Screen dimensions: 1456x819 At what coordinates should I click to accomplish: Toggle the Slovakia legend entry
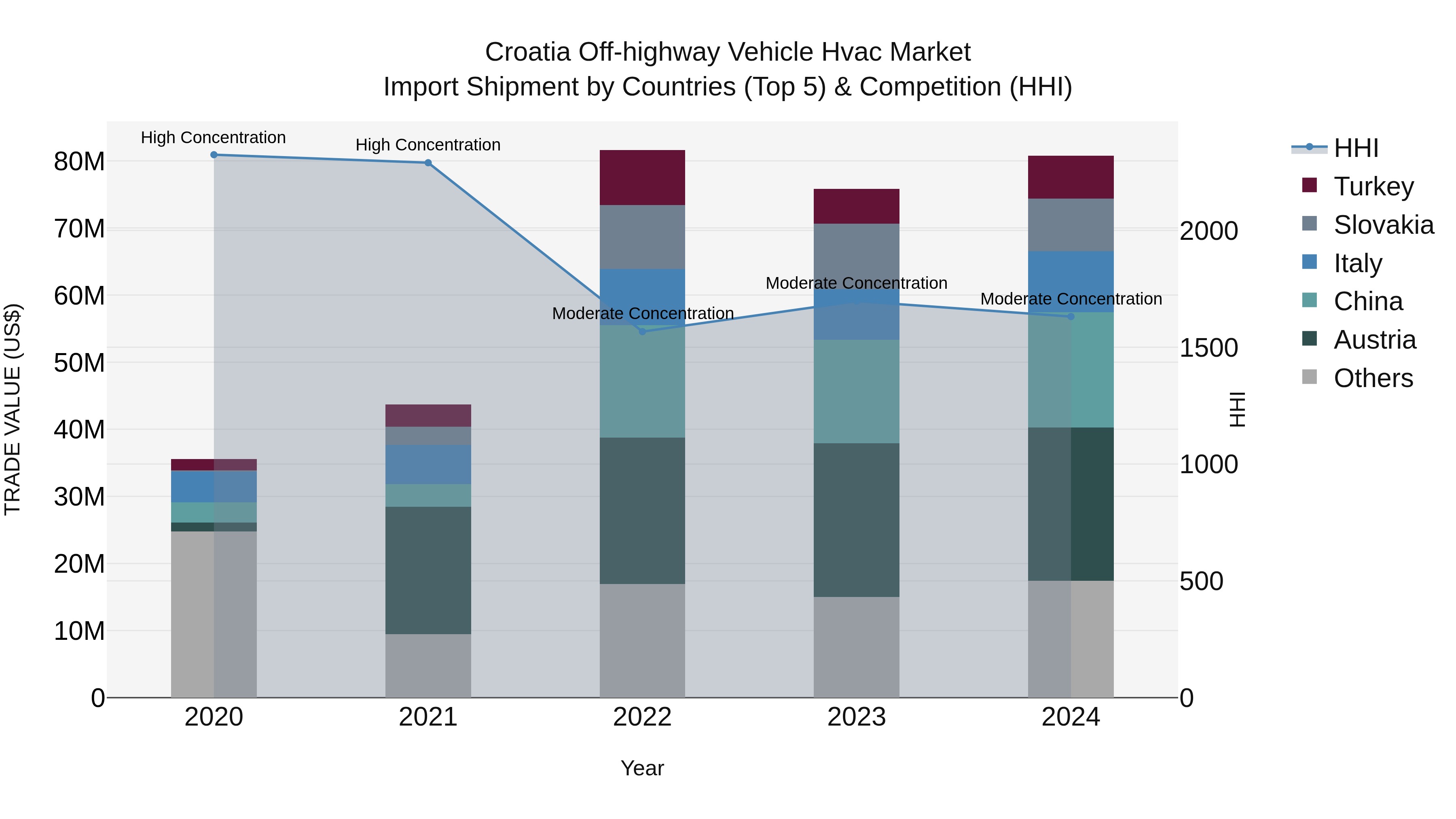[1367, 224]
